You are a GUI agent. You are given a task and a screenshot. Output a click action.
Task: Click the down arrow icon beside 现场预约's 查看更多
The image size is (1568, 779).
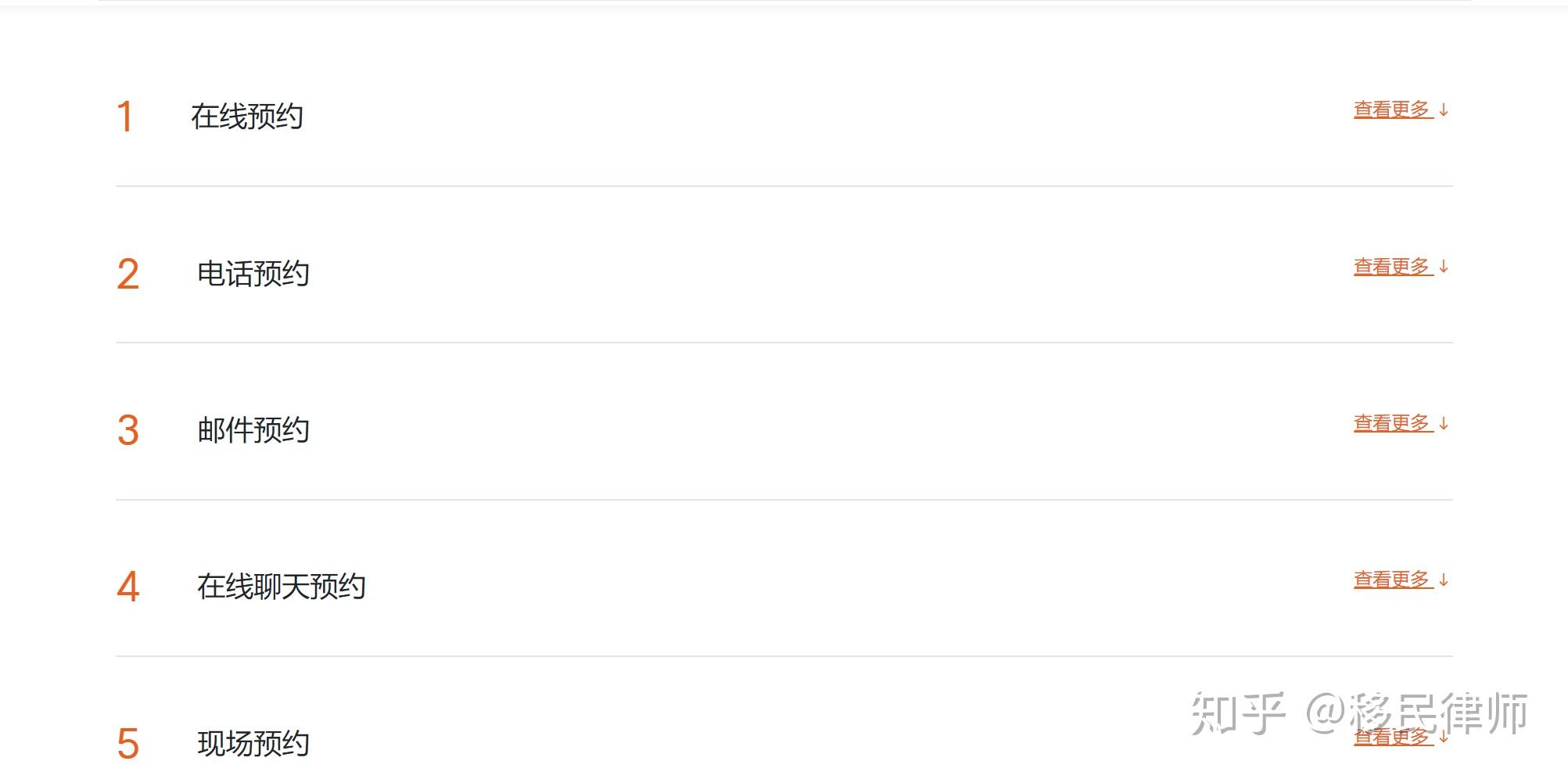1444,738
